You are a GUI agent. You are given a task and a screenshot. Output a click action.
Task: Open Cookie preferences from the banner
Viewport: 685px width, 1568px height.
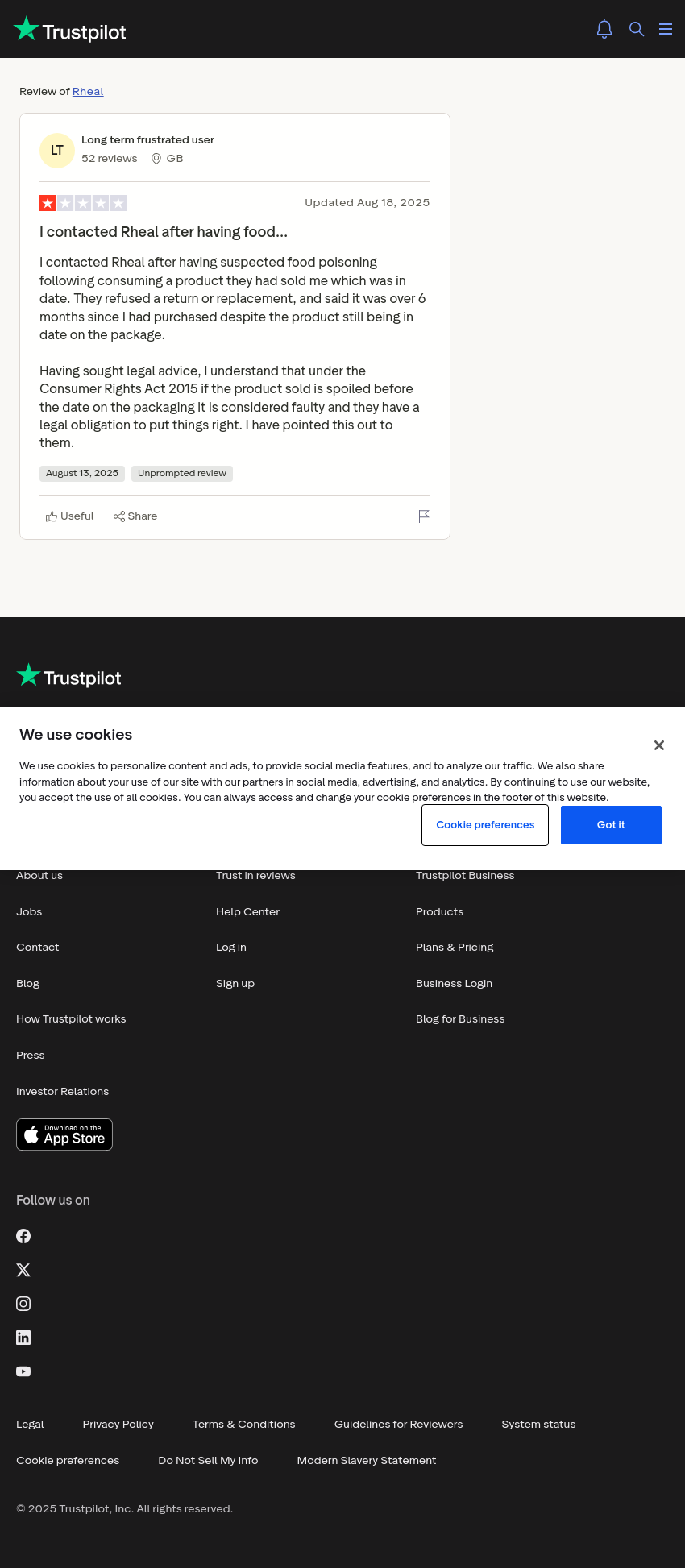[x=485, y=825]
